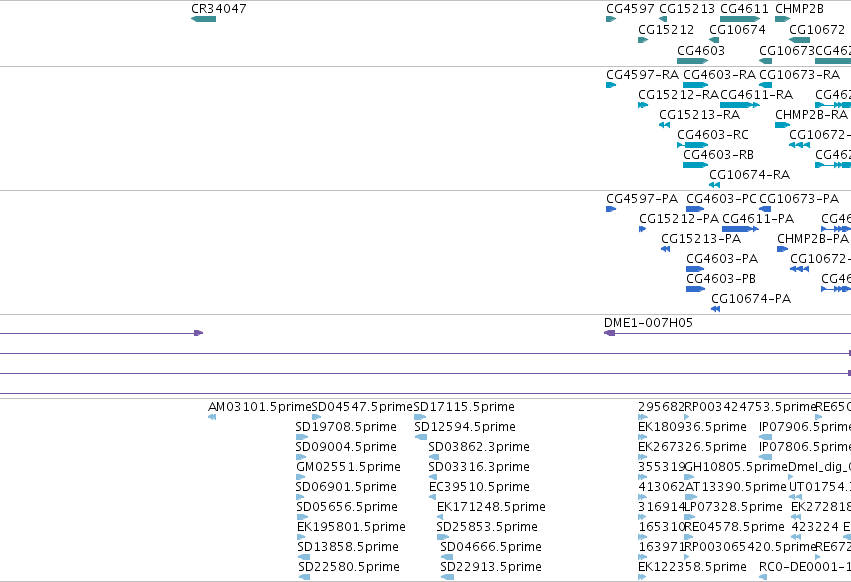Screen dimensions: 851x582
Task: Select the plain CG4597 gene label
Action: click(630, 9)
